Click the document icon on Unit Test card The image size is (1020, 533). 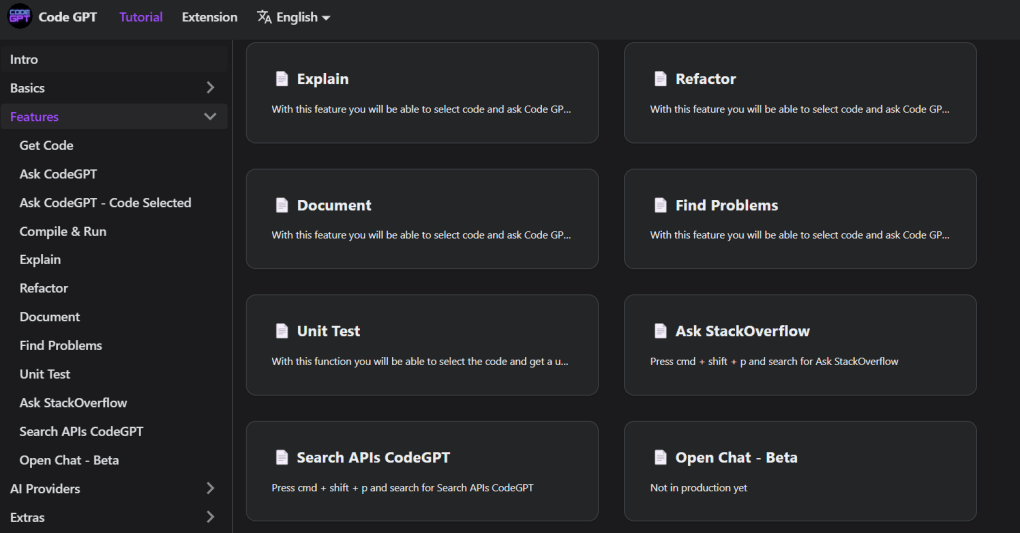(282, 331)
